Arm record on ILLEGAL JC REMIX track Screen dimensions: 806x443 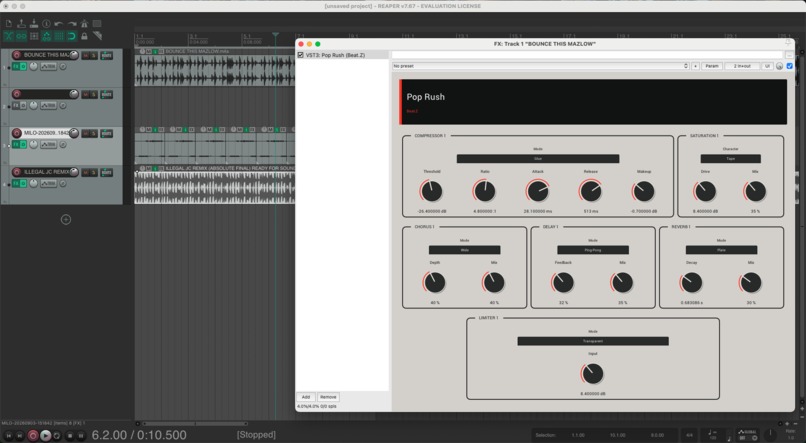click(x=16, y=172)
